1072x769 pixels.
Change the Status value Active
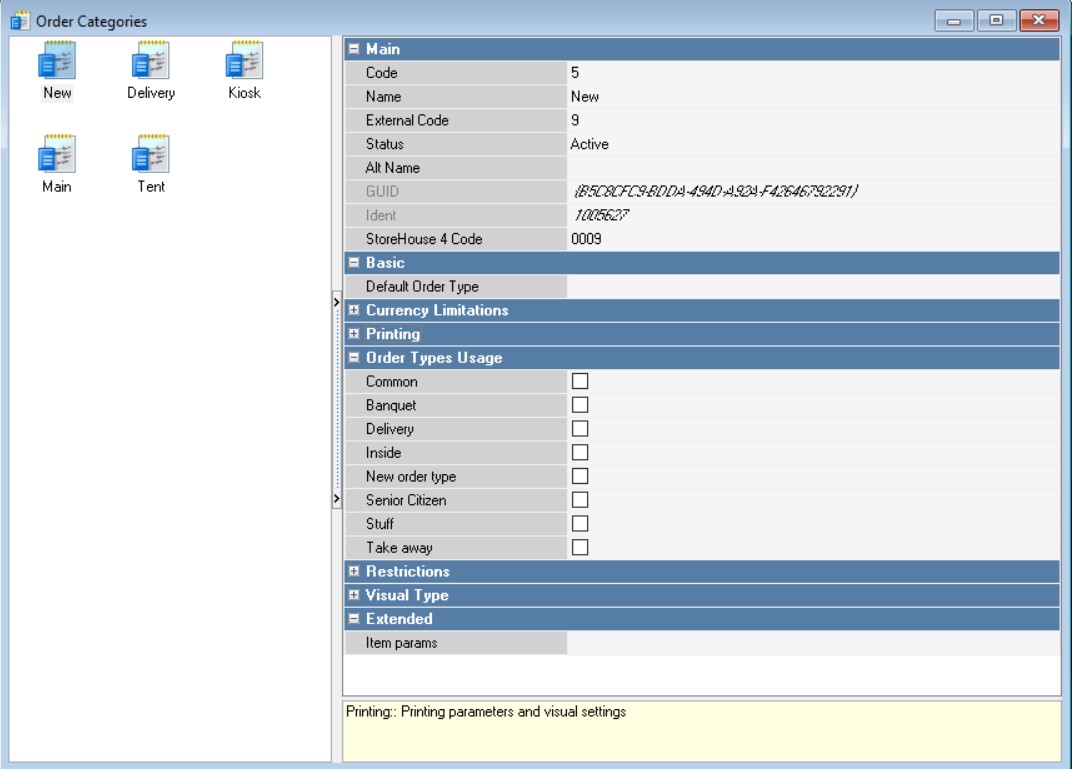tap(813, 144)
